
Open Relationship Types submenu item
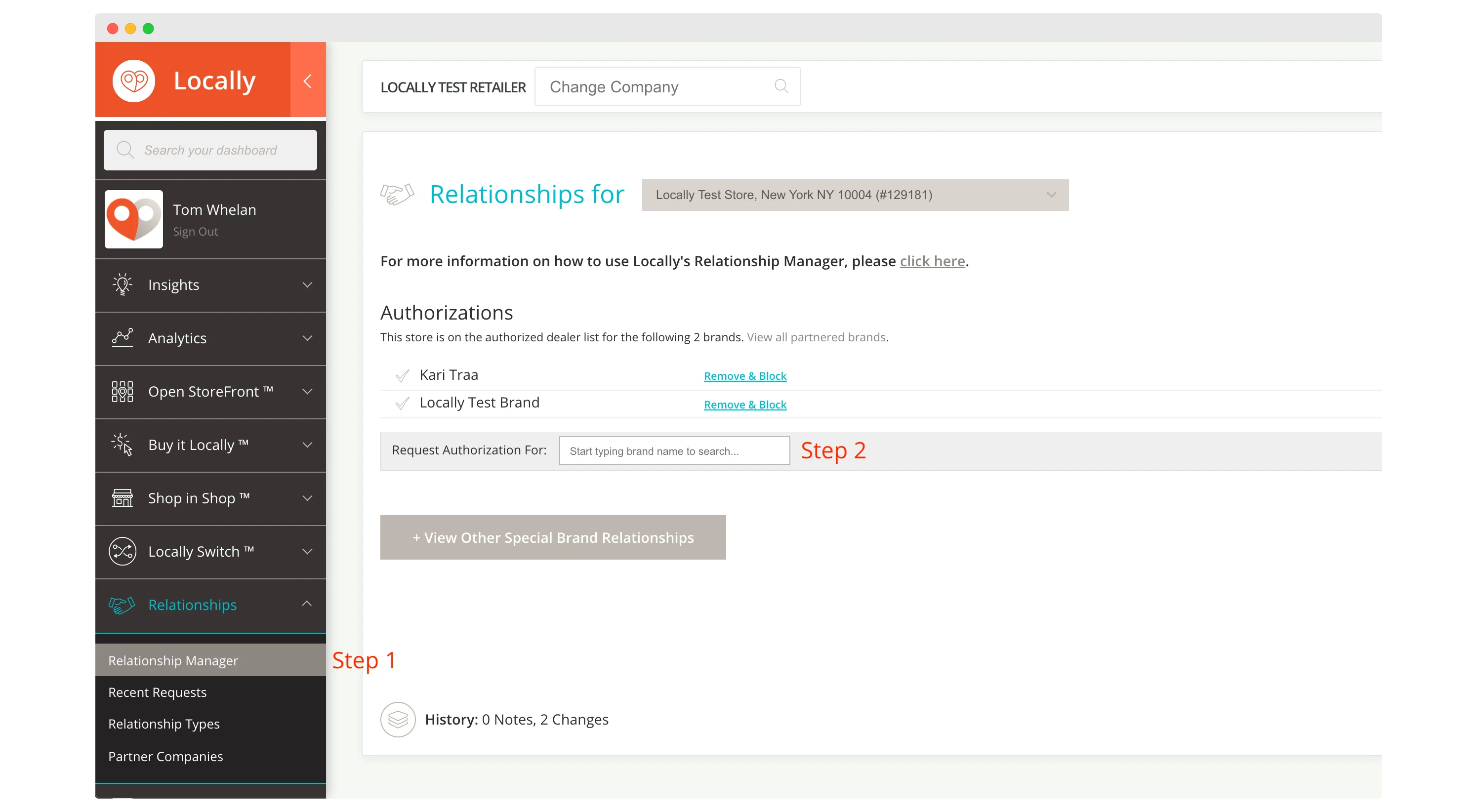164,724
